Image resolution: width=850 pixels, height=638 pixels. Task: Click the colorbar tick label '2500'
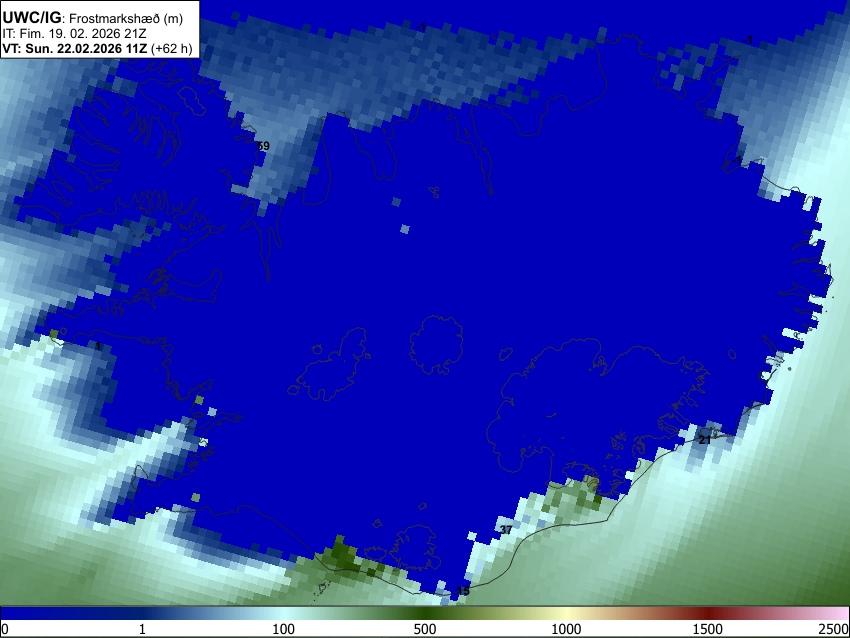pyautogui.click(x=834, y=629)
